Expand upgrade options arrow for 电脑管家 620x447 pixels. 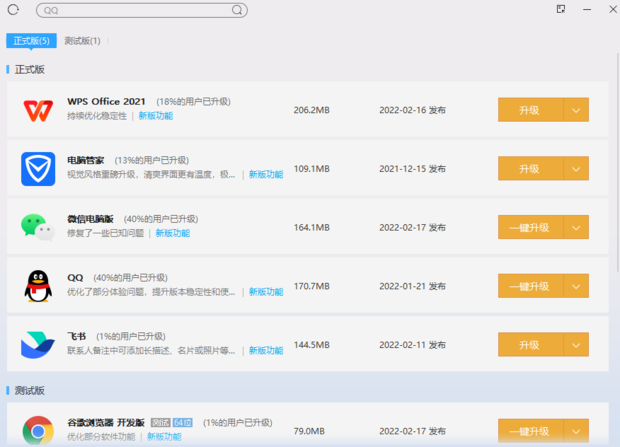576,168
